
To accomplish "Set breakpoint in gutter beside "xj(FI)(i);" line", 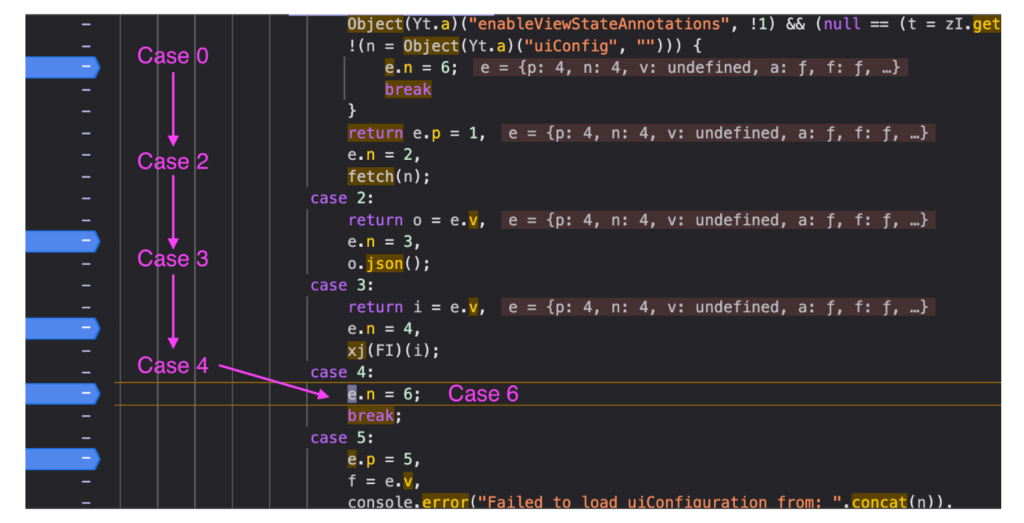I will click(x=86, y=350).
